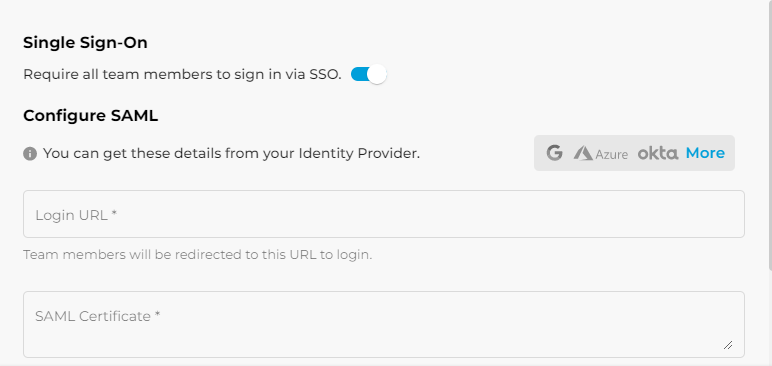
Task: Click More to see other identity providers
Action: (705, 153)
